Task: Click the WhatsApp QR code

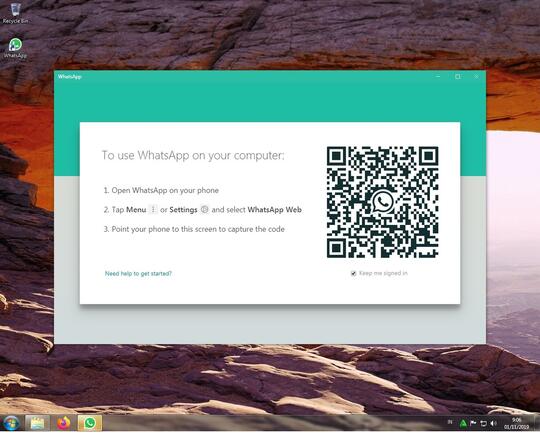Action: (x=382, y=202)
